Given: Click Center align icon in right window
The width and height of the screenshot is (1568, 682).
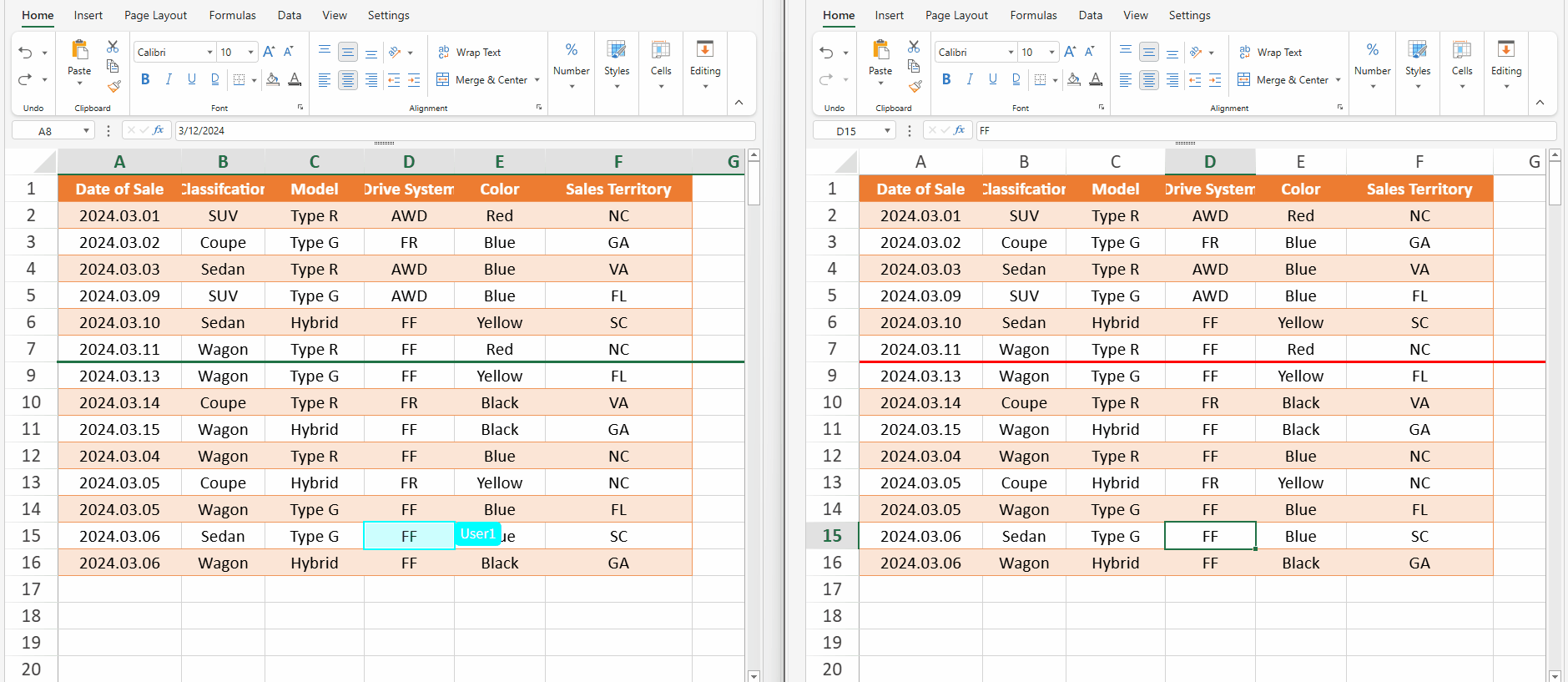Looking at the screenshot, I should coord(1149,79).
